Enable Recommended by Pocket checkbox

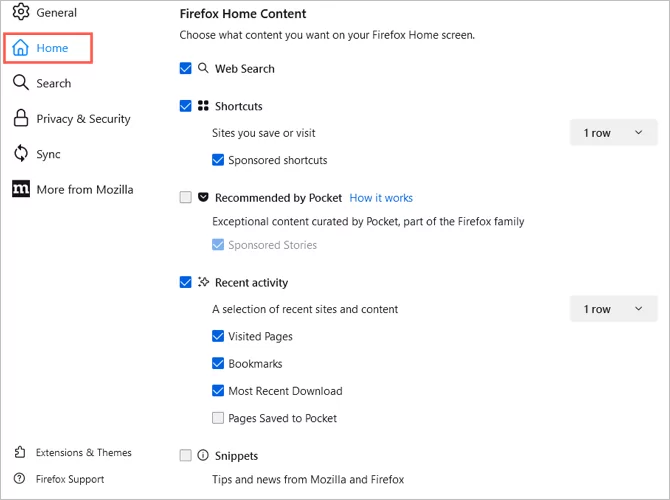point(185,198)
